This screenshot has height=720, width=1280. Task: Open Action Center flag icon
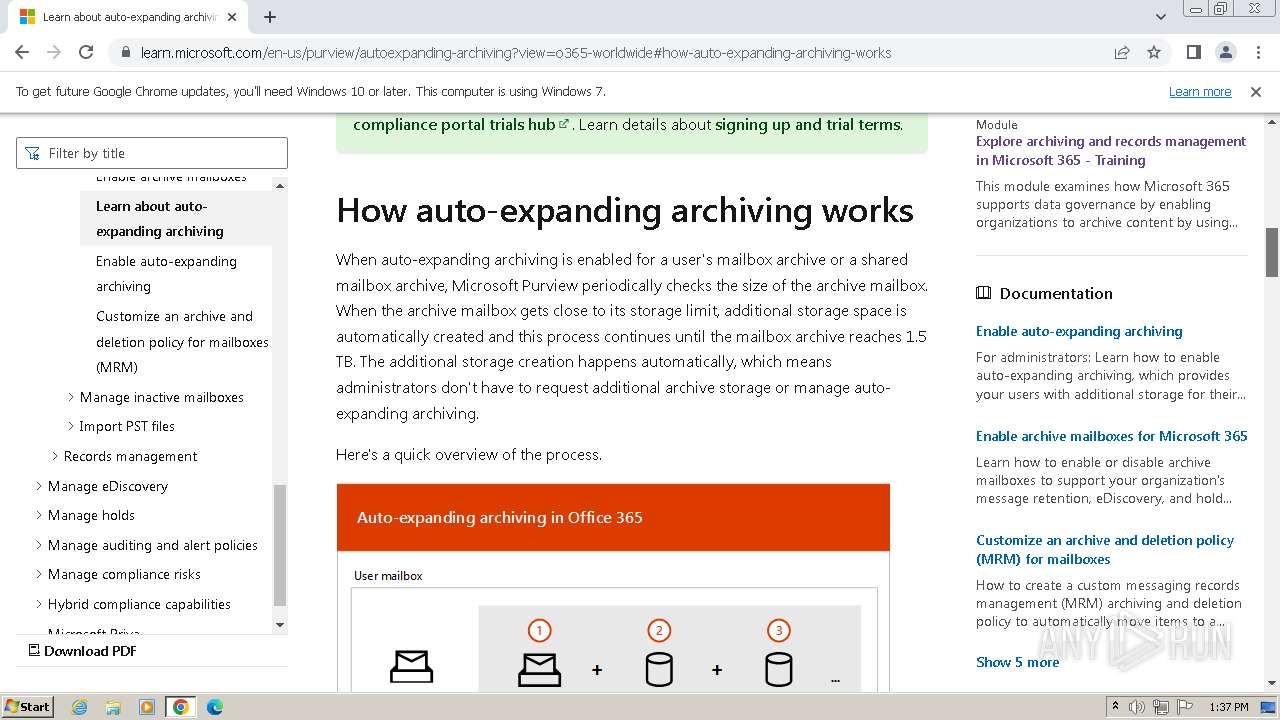click(x=1185, y=707)
